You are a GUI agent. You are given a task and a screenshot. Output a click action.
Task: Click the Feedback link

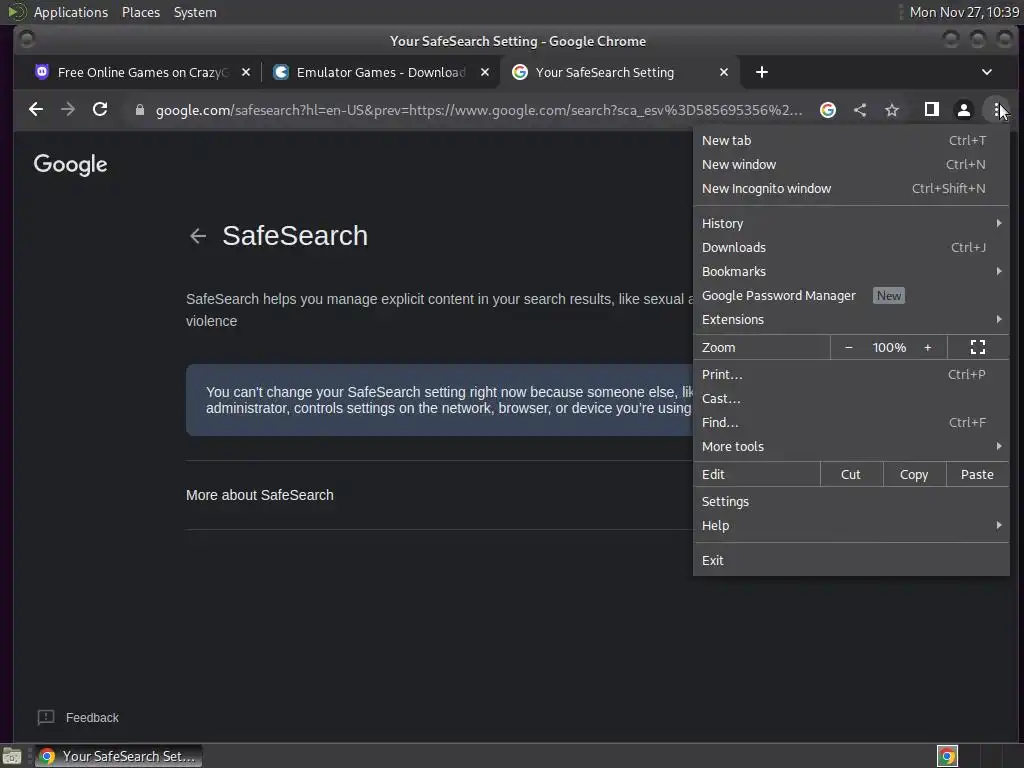pos(92,718)
